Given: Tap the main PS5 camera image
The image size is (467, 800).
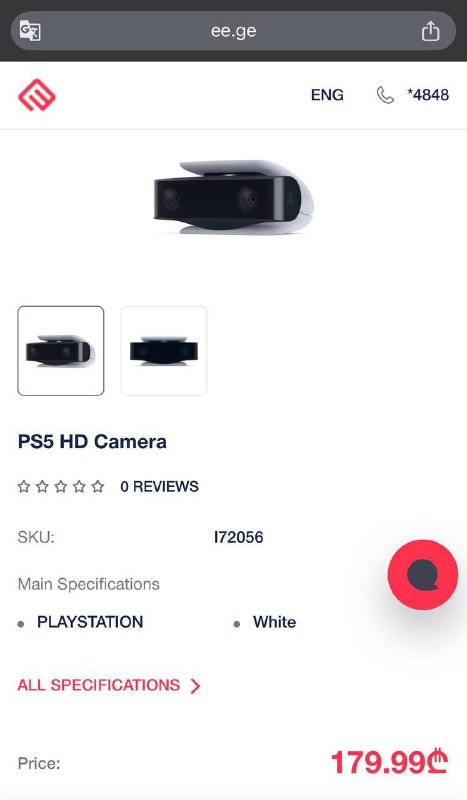Looking at the screenshot, I should click(234, 197).
